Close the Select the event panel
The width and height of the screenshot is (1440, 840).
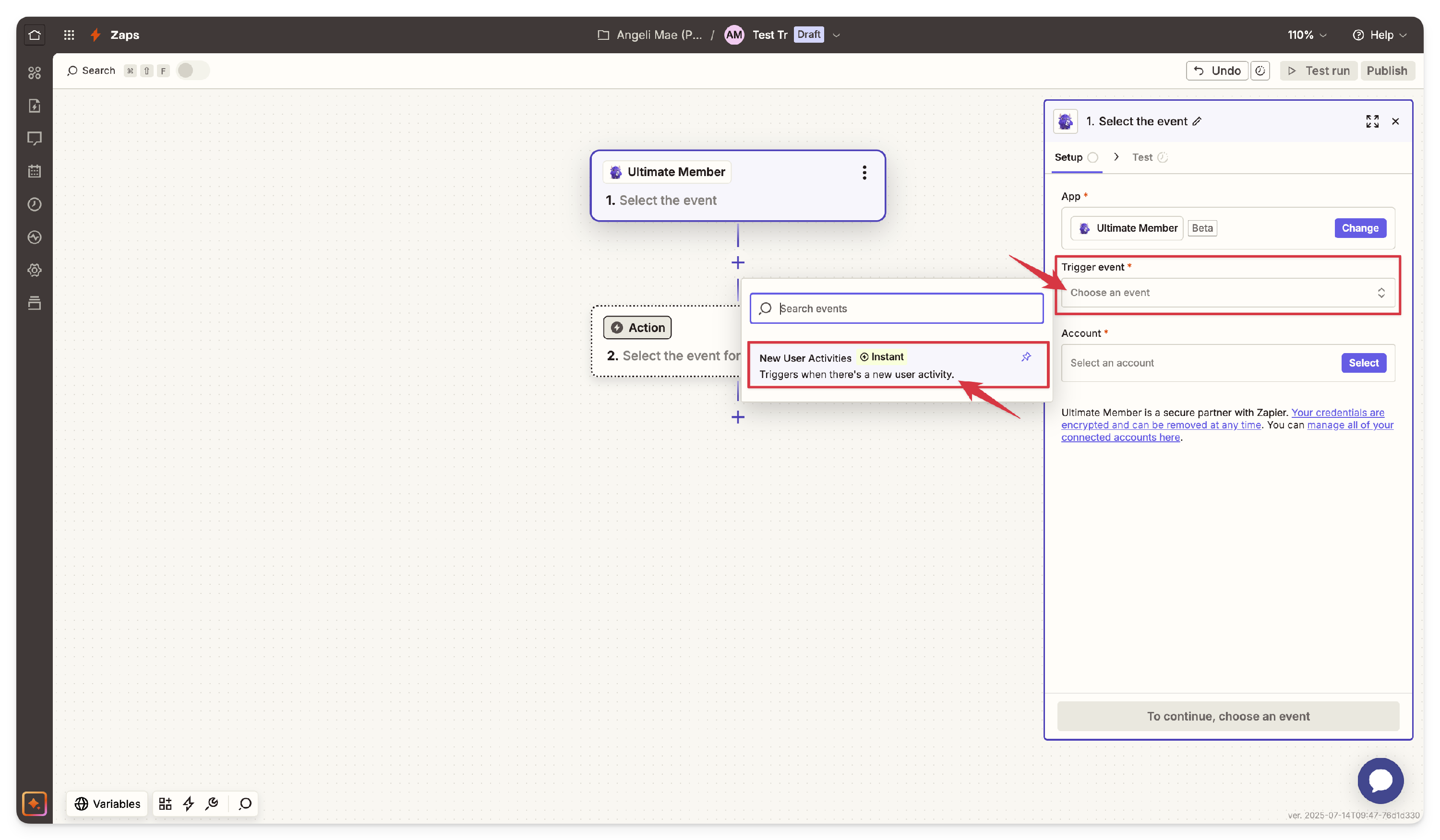(x=1395, y=121)
